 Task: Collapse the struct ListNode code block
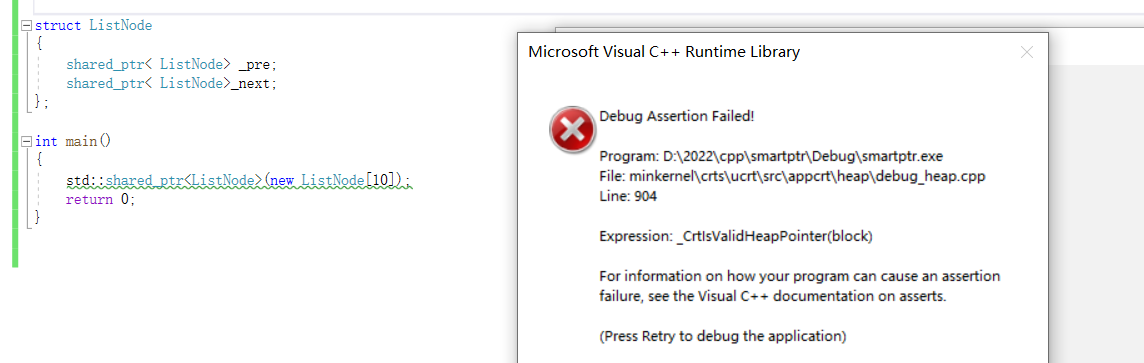[x=27, y=26]
